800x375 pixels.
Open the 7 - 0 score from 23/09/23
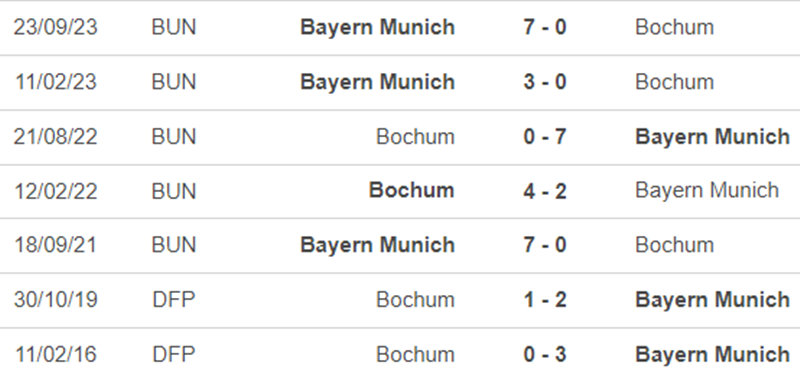[x=545, y=27]
